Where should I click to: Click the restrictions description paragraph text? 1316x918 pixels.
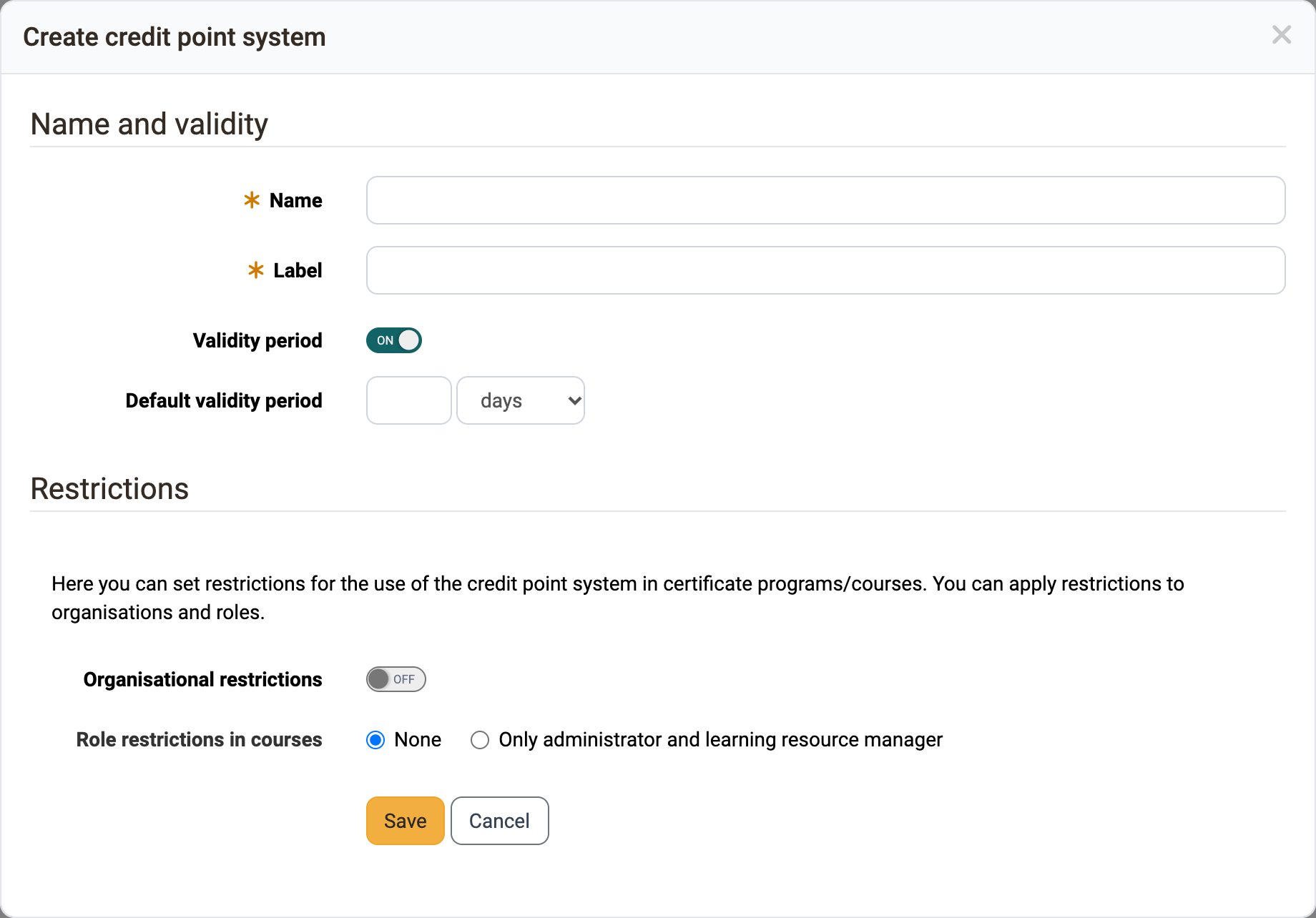coord(618,598)
